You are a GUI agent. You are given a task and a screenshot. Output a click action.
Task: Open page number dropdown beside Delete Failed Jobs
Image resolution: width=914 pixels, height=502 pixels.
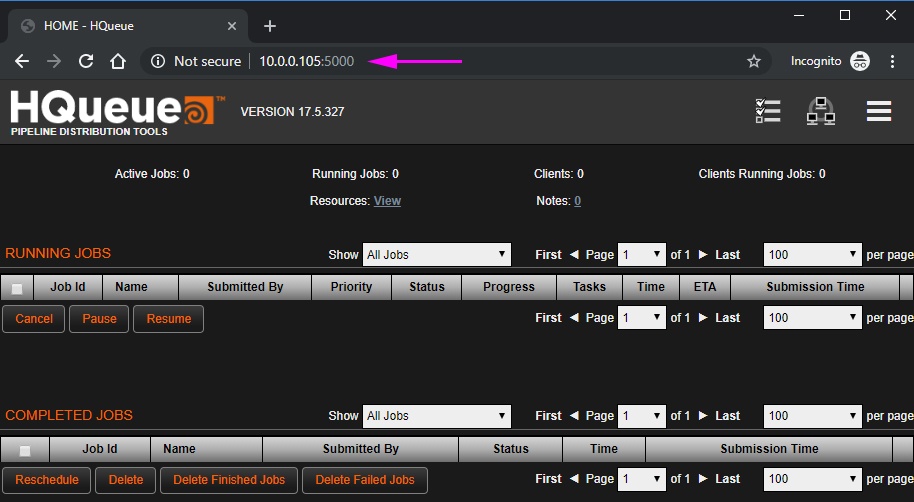click(x=641, y=479)
